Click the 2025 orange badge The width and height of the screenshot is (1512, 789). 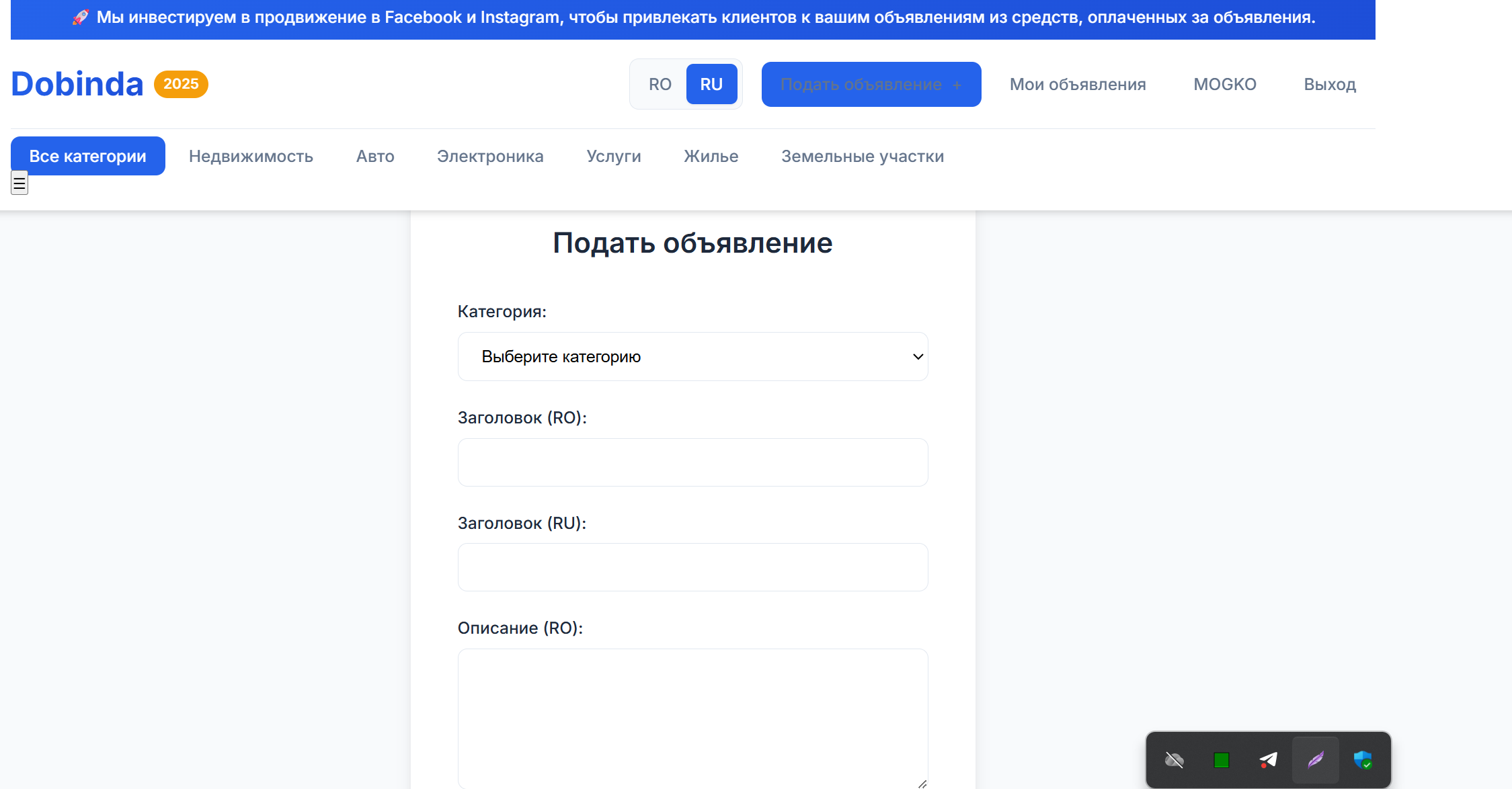(181, 84)
